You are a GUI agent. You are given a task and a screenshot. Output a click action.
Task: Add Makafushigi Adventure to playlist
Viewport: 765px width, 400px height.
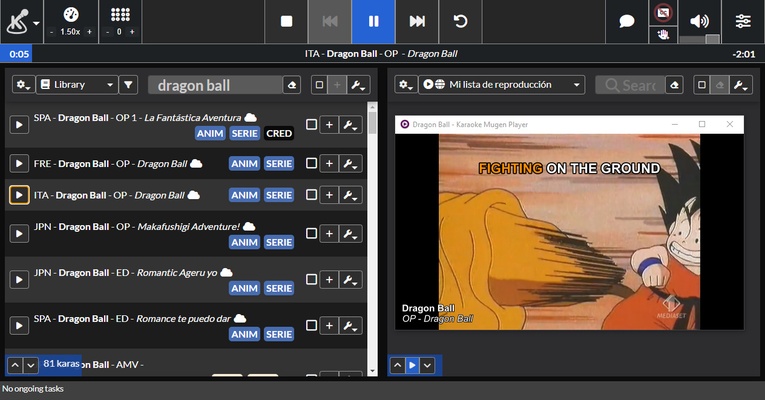(329, 234)
